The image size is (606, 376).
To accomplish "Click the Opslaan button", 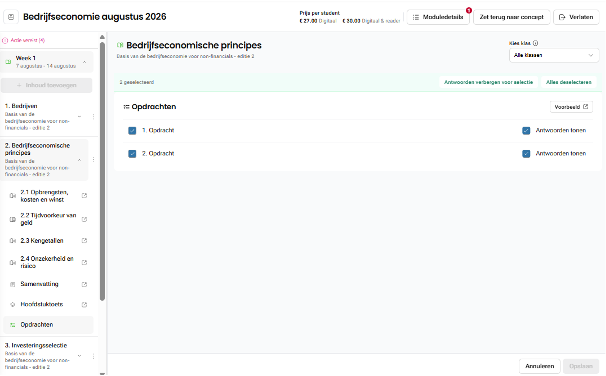I will pos(581,366).
